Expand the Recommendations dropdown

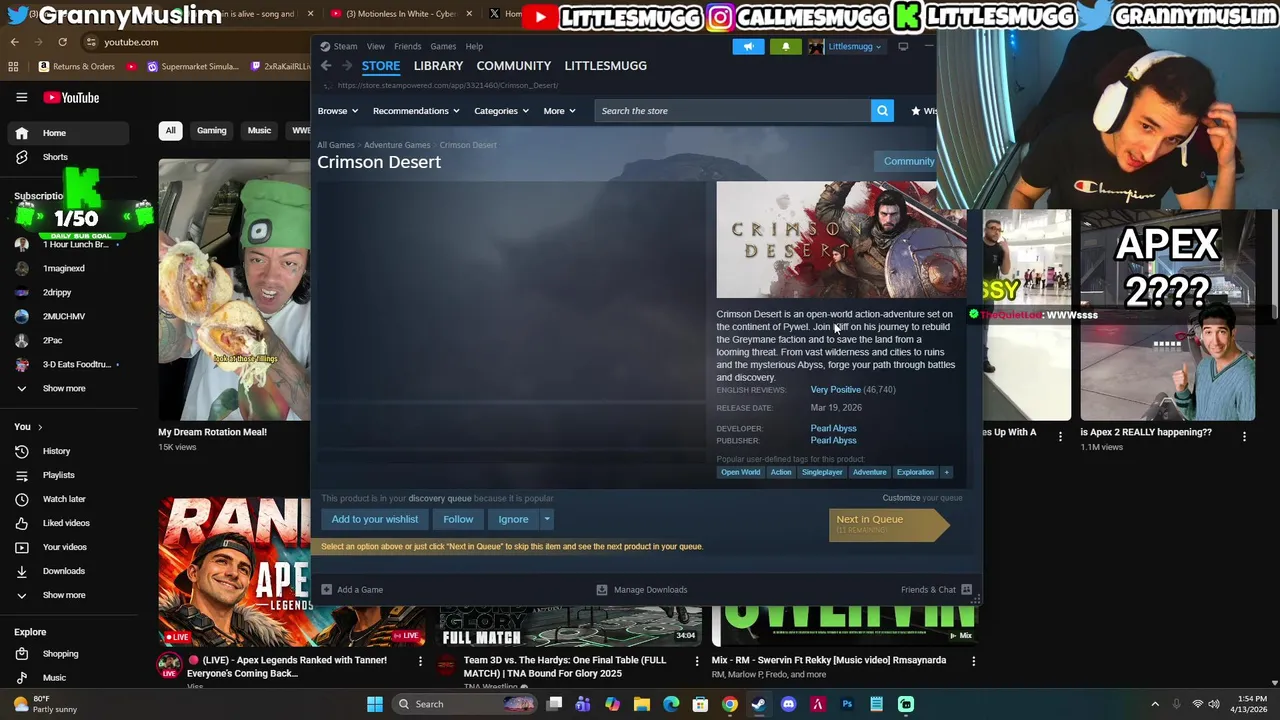point(416,111)
